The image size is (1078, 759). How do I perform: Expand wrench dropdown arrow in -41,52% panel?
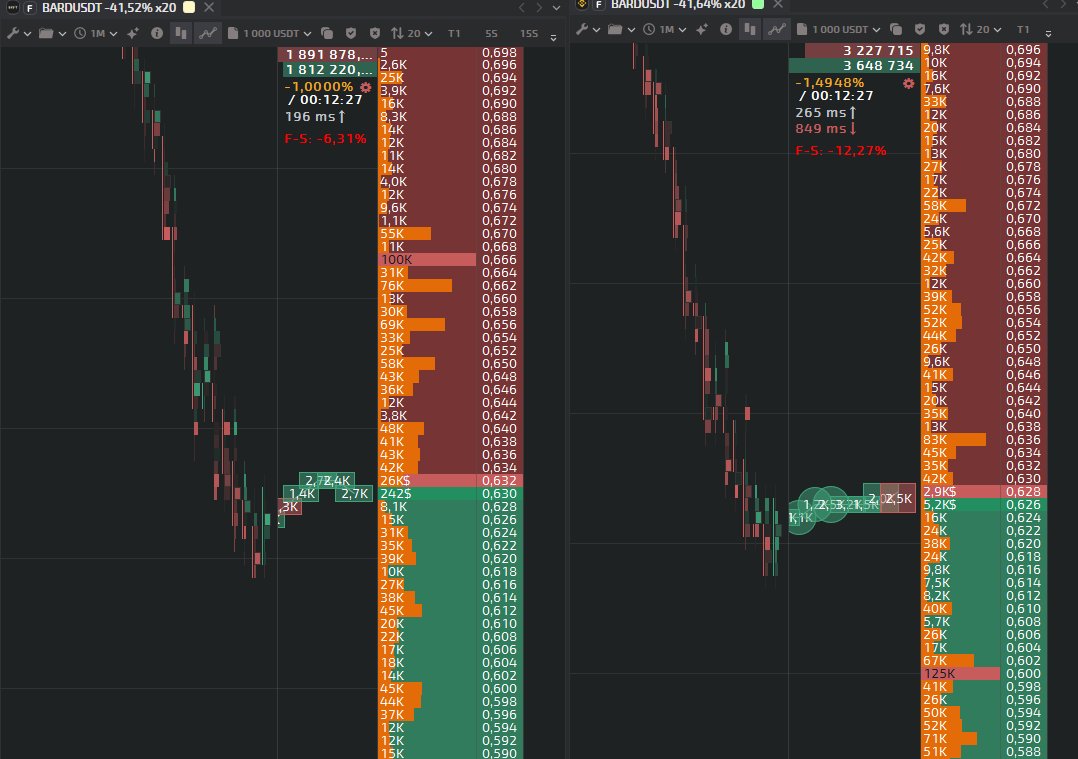coord(28,34)
